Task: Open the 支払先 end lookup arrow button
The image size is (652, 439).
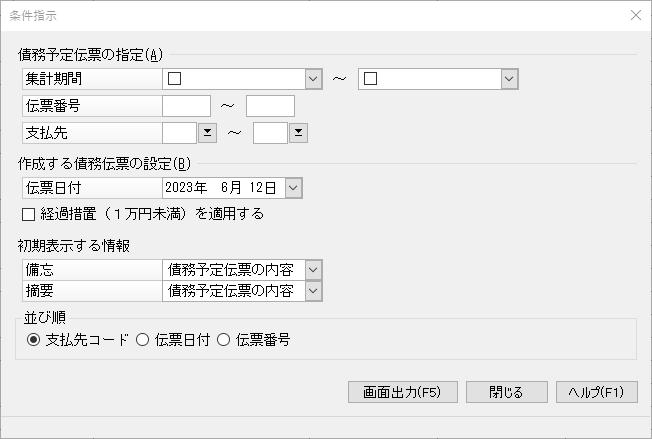Action: pos(298,133)
